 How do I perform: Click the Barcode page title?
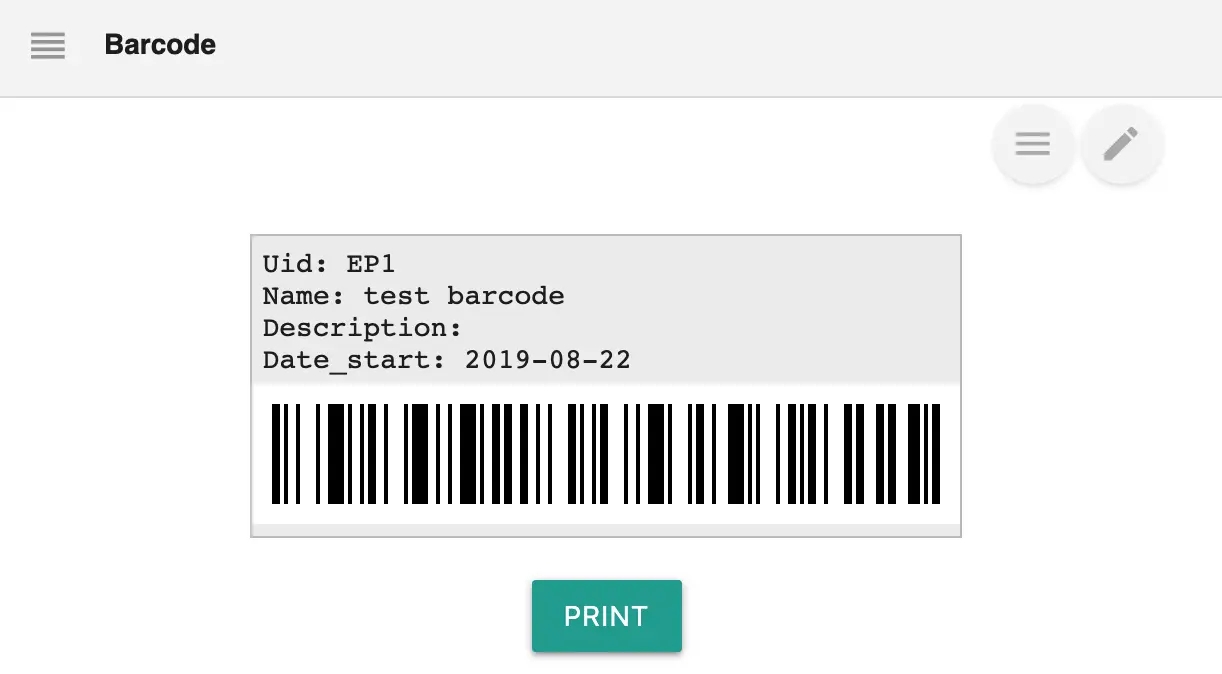point(160,45)
